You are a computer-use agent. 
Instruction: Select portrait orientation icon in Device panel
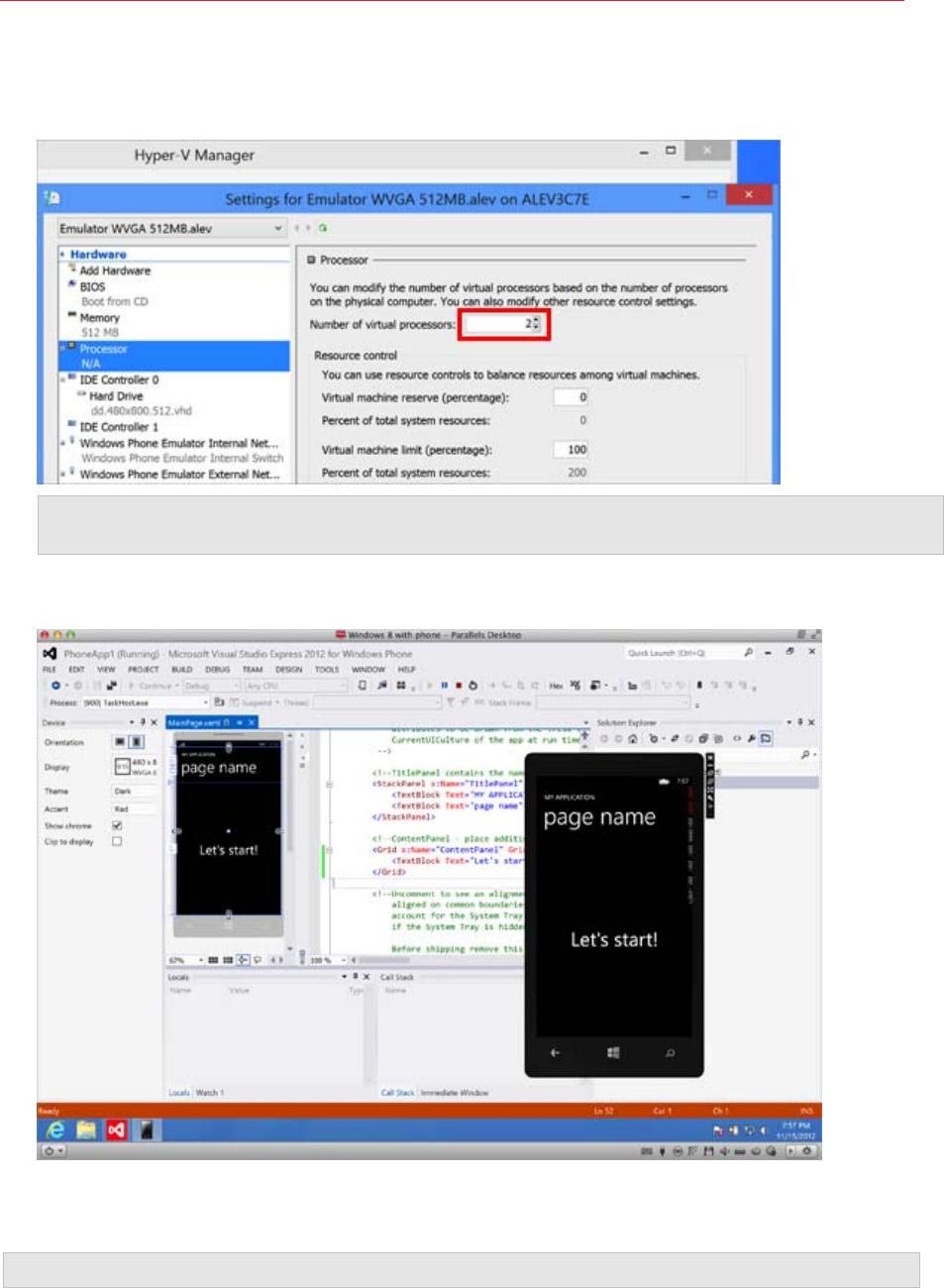click(x=137, y=742)
